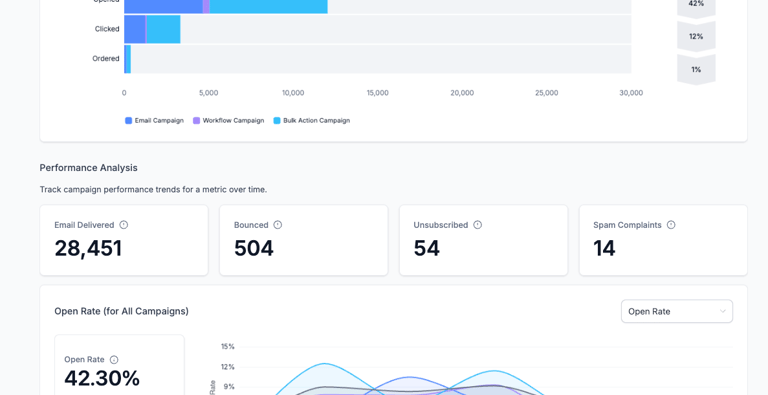Screen dimensions: 768x395
Task: Click the Clicked row label
Action: 107,29
